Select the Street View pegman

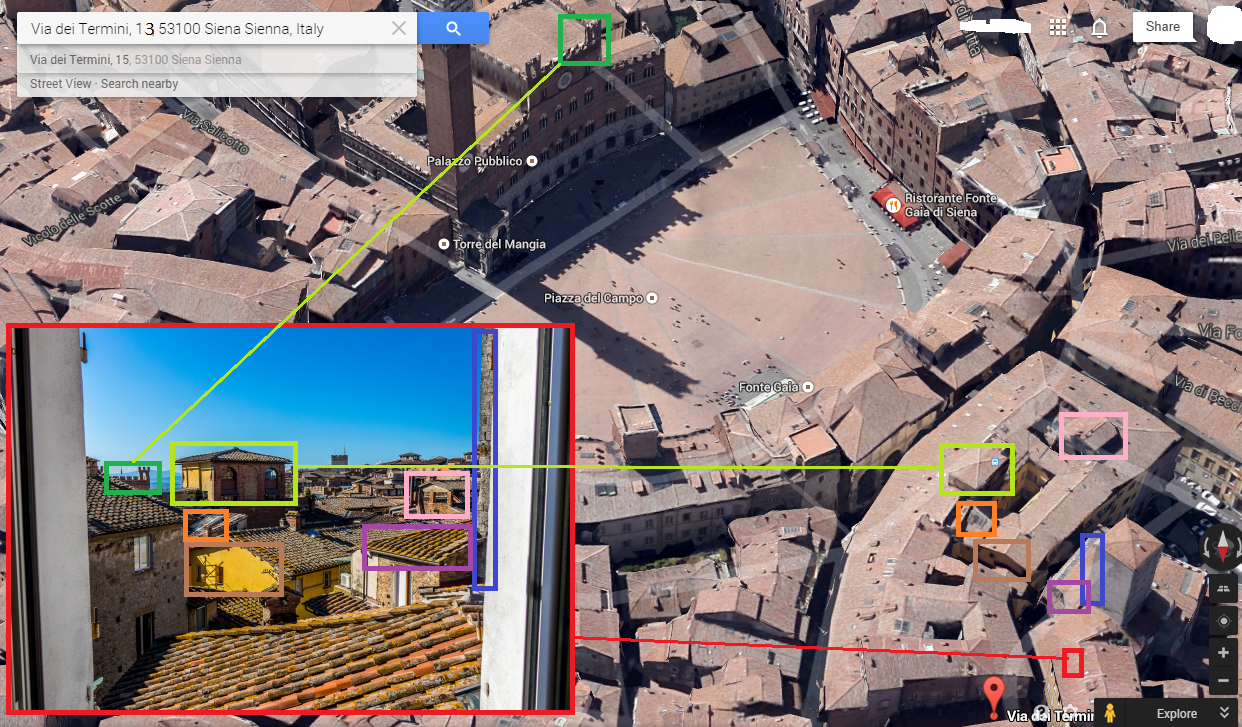click(1110, 713)
